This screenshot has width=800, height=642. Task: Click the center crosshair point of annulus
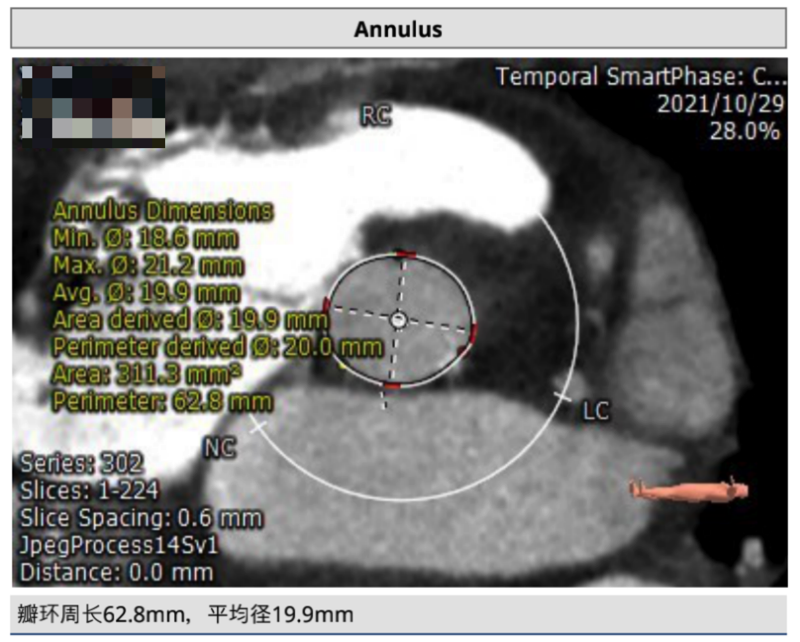[398, 319]
